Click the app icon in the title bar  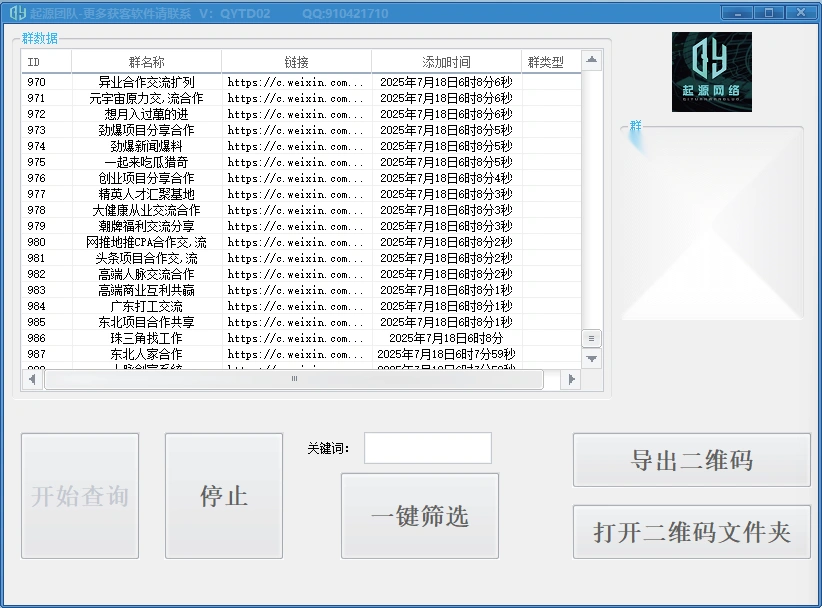click(17, 13)
